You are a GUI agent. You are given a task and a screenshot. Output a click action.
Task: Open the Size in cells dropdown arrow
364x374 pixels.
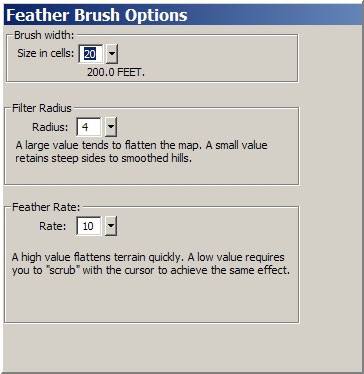112,54
